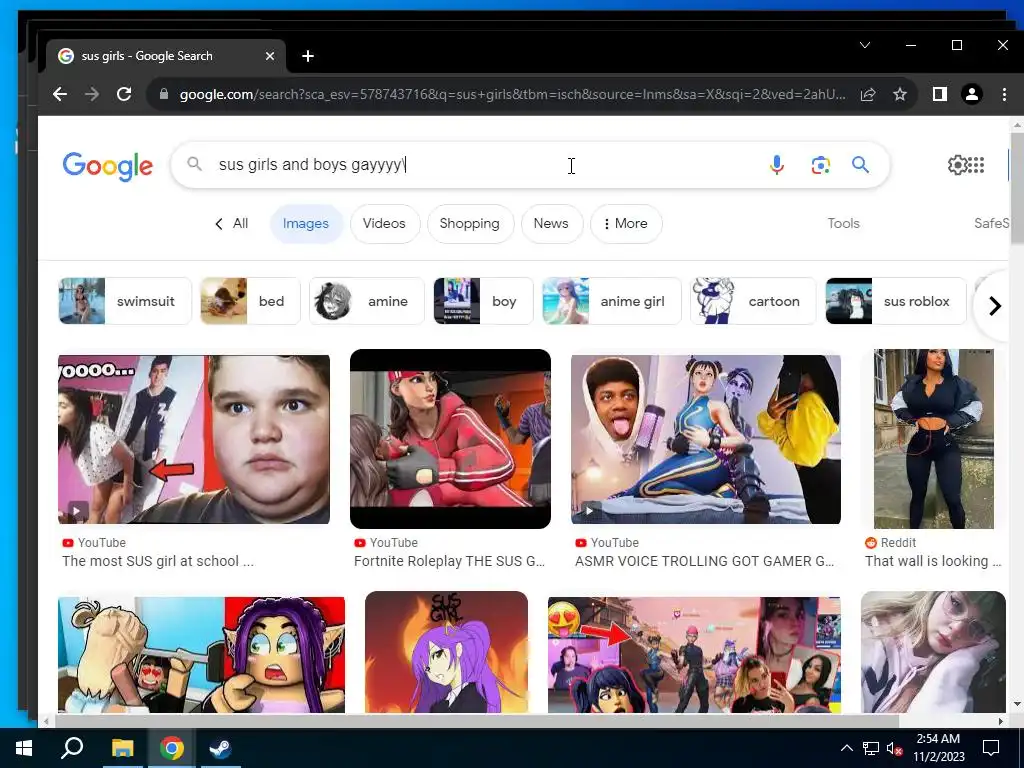Viewport: 1024px width, 768px height.
Task: Open the Chrome profile avatar
Action: coord(972,94)
